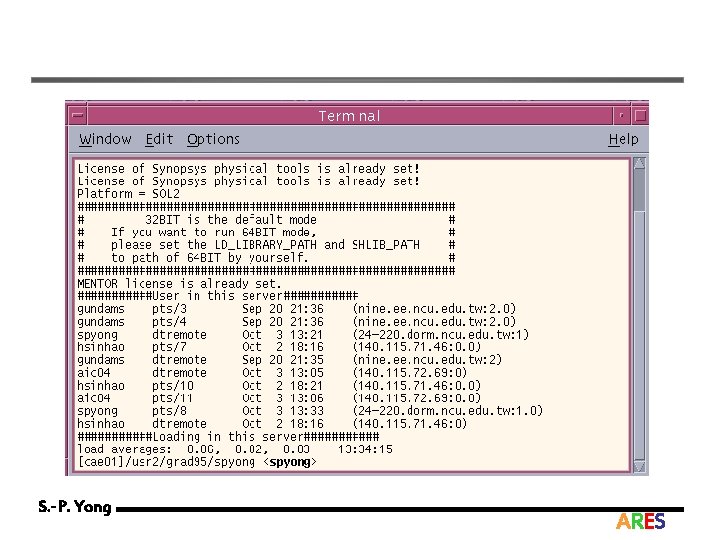Click host (24-220.dorm.ncu.edu.tw:1.0)
Viewport: 720px width, 540px height.
point(448,411)
